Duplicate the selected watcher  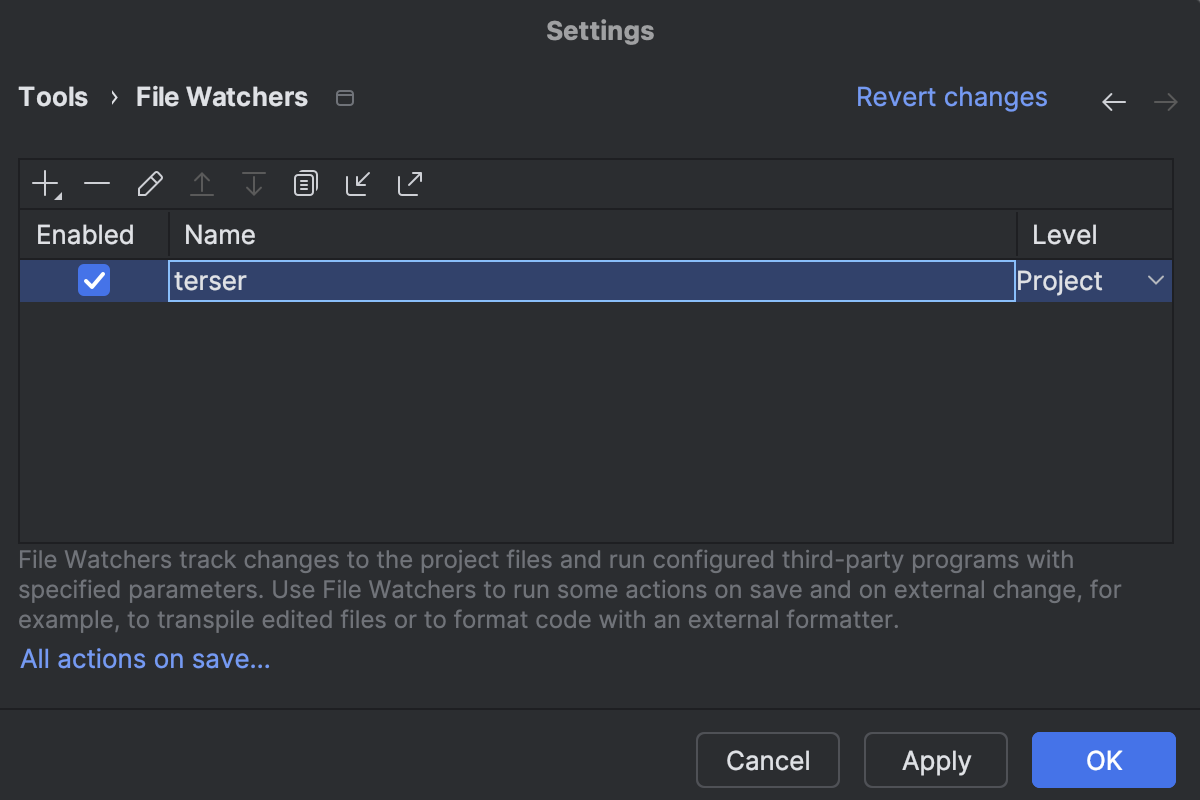point(305,183)
